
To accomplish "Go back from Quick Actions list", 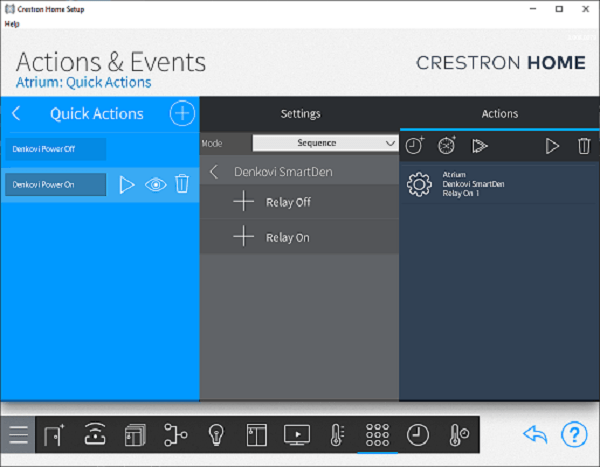I will (16, 113).
